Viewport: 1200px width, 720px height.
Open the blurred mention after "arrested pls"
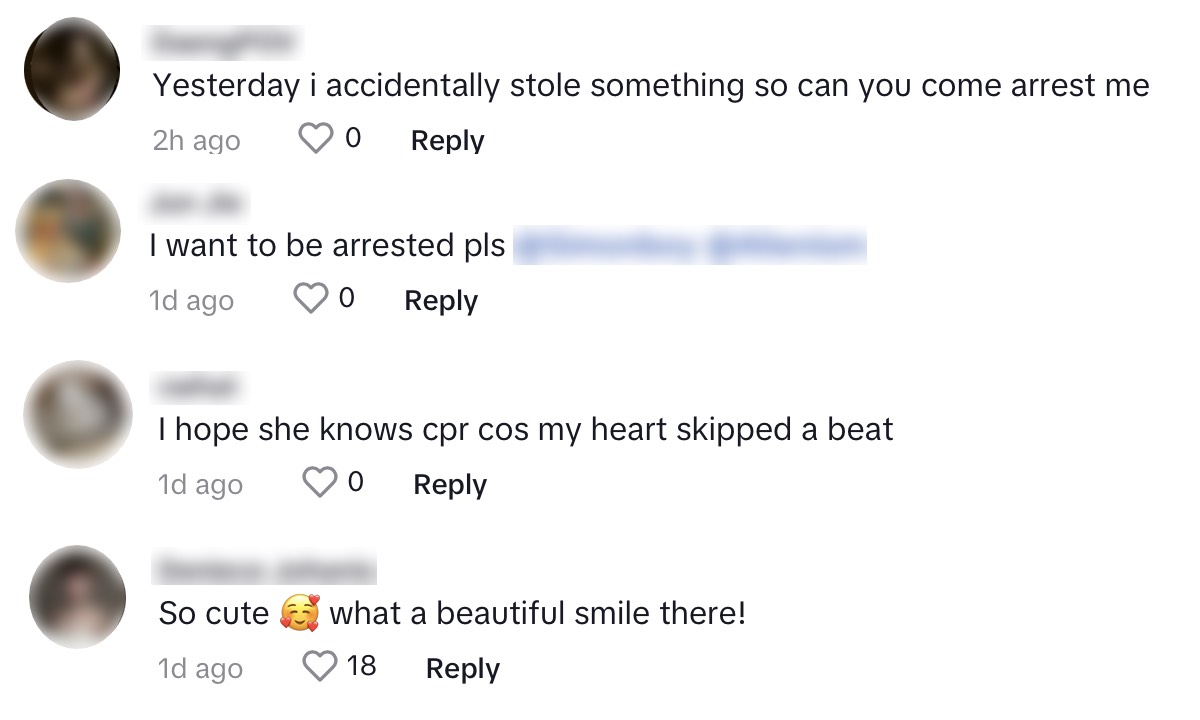coord(688,246)
